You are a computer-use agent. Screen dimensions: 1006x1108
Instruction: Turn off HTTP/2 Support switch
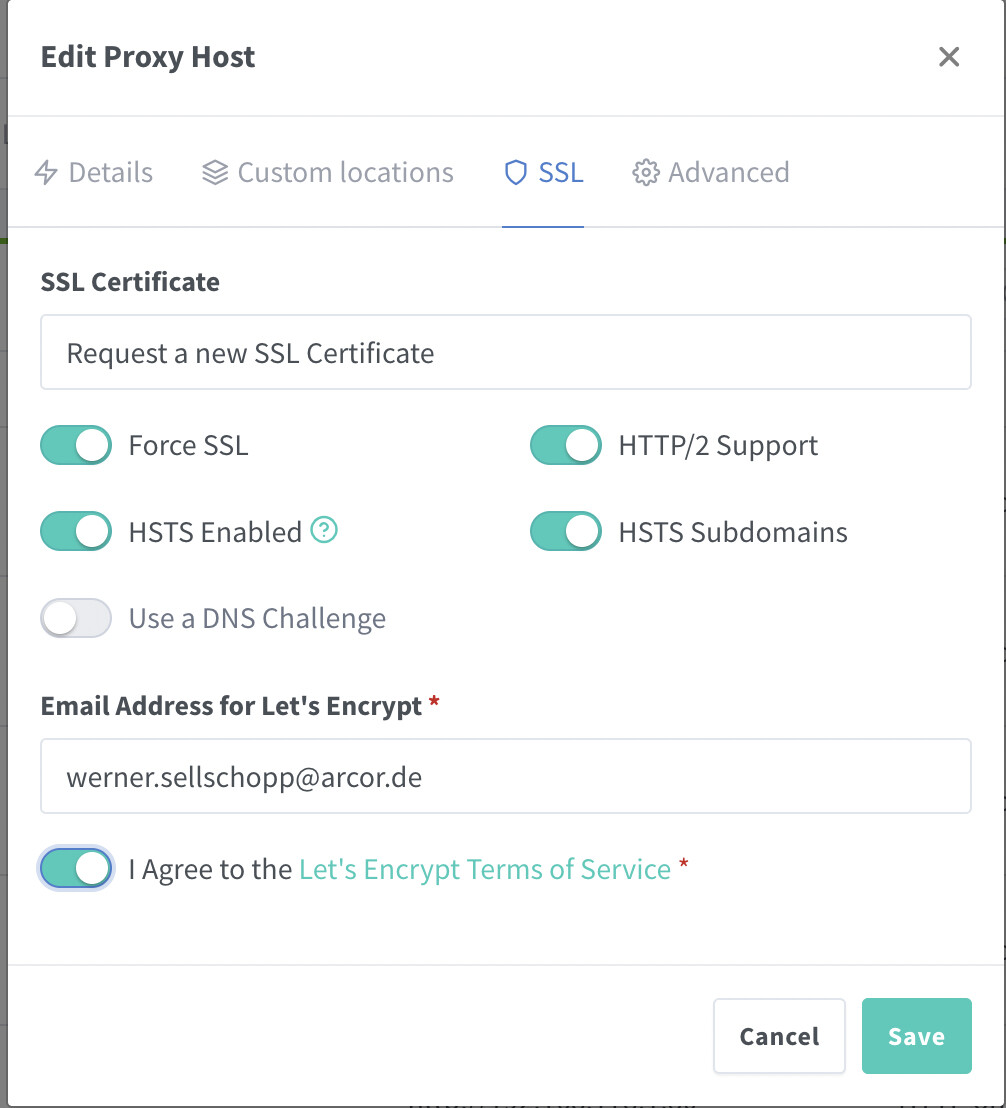point(566,445)
